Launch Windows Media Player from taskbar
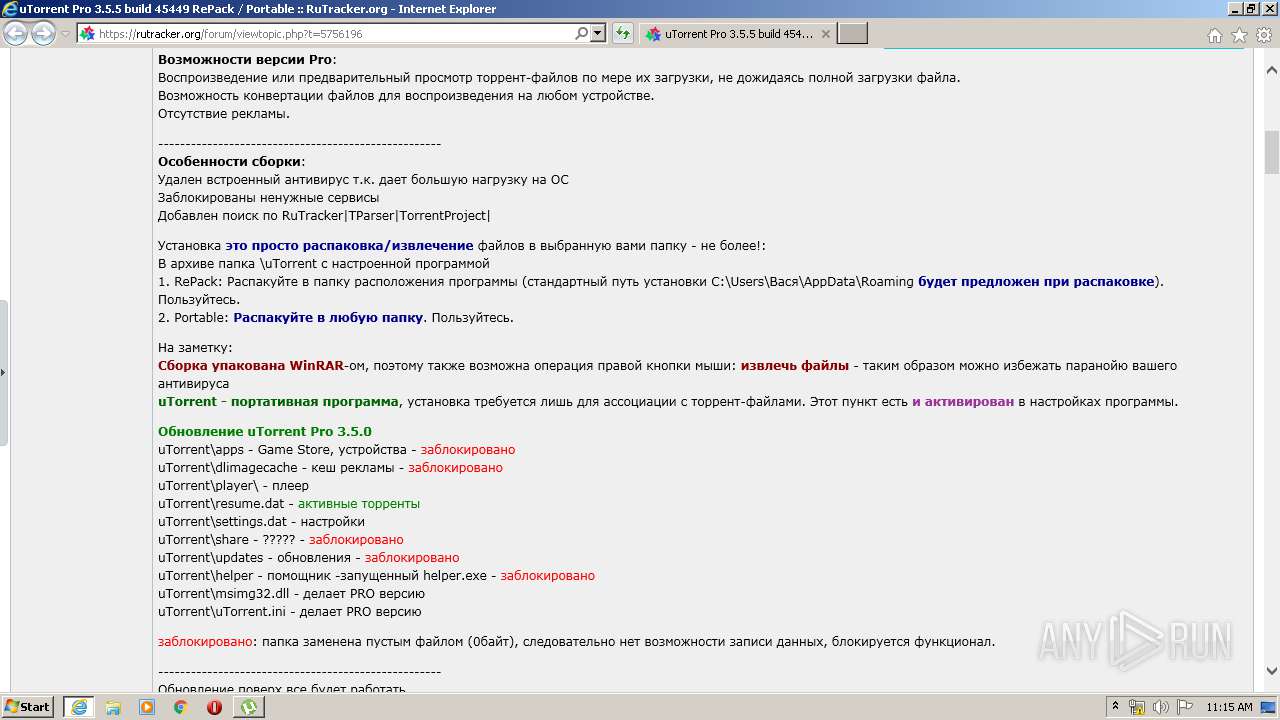Viewport: 1280px width, 720px height. point(147,707)
